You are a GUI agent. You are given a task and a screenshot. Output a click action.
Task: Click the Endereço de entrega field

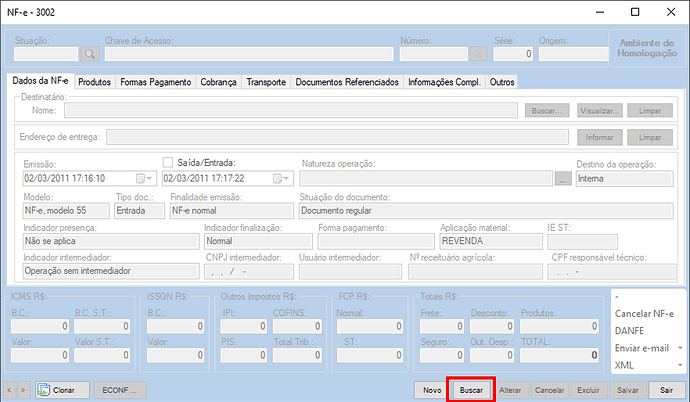(337, 137)
